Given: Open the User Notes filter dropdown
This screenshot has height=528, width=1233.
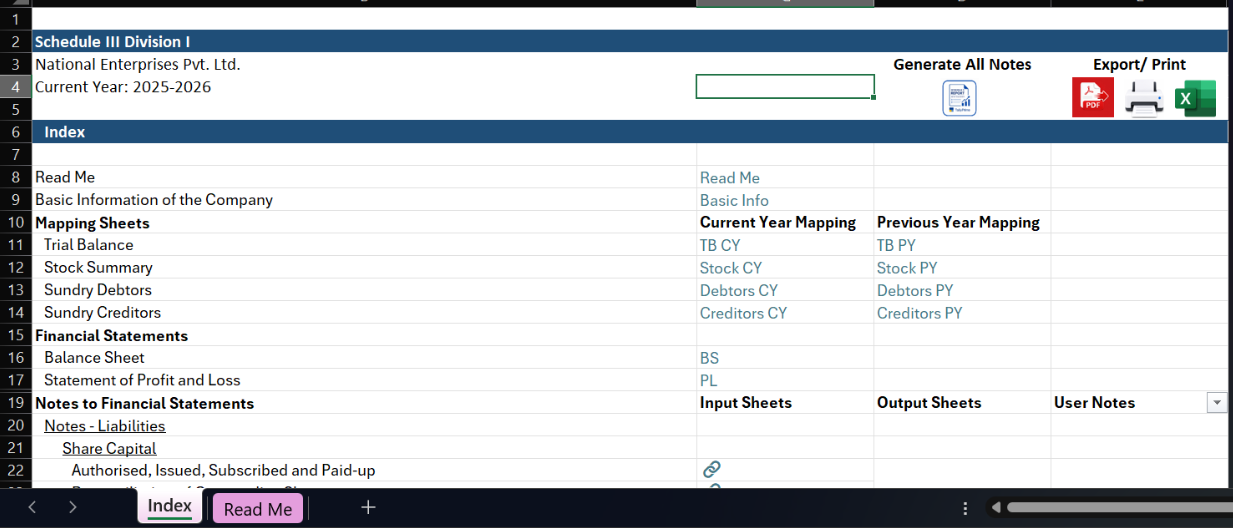Looking at the screenshot, I should [1217, 402].
